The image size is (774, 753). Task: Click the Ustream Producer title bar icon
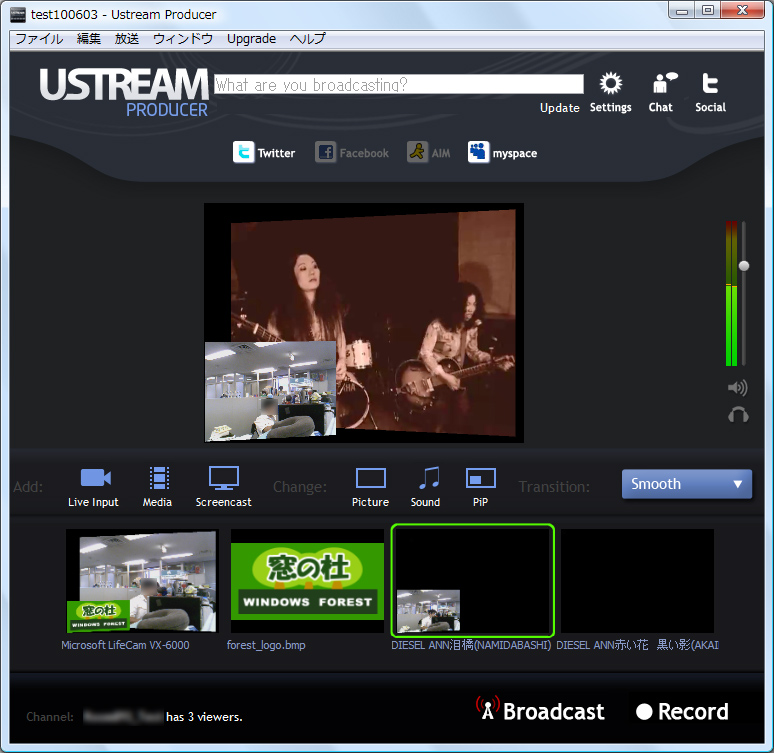click(18, 14)
